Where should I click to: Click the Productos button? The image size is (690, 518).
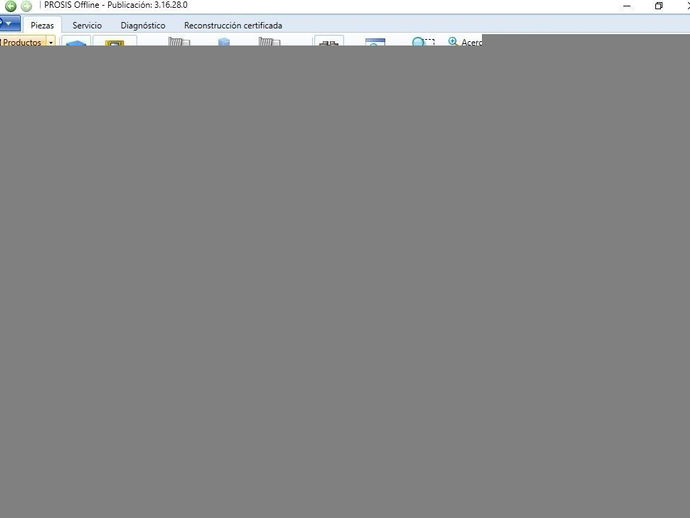pos(22,42)
